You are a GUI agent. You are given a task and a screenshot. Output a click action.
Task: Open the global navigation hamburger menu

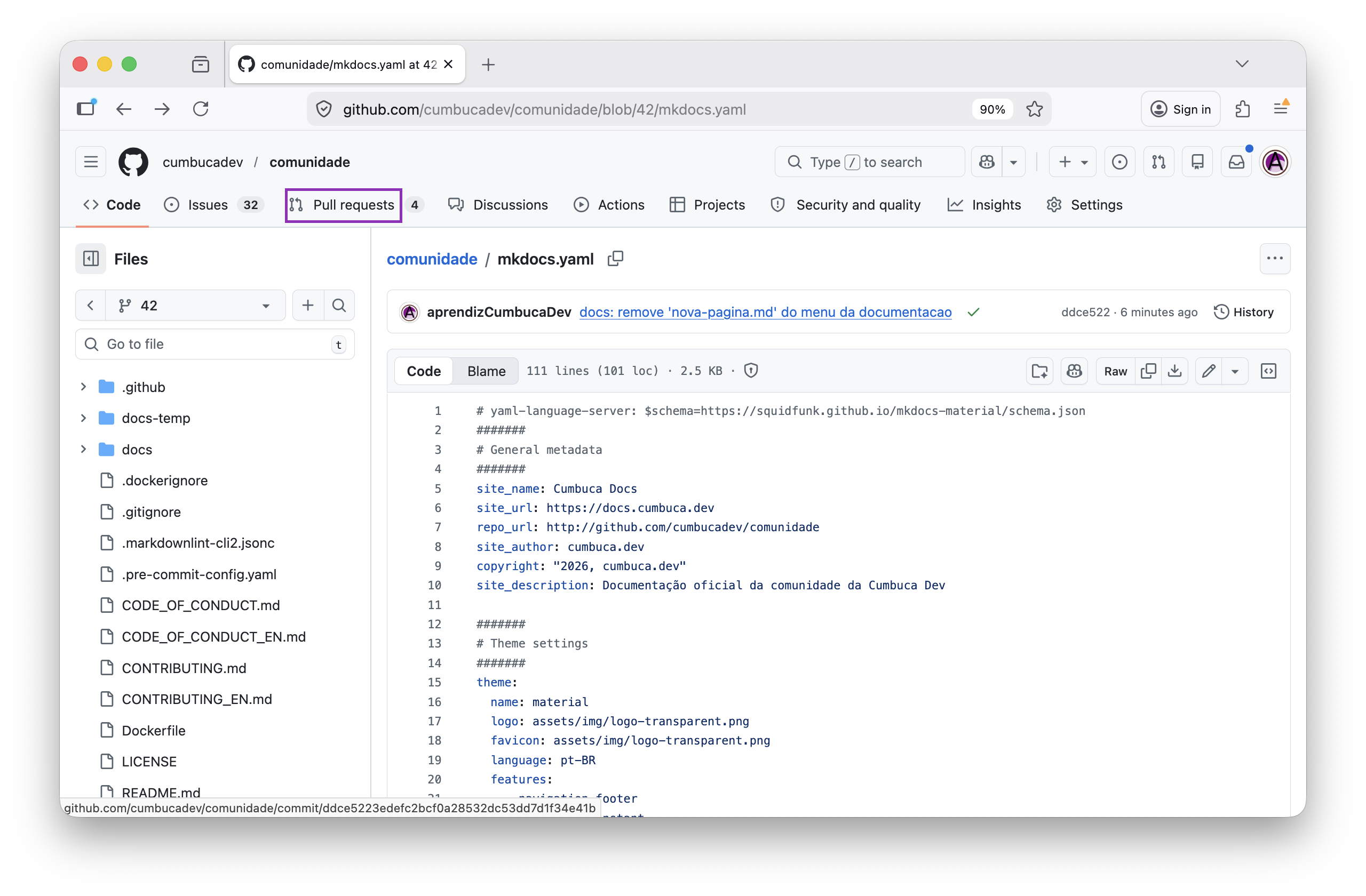tap(91, 162)
